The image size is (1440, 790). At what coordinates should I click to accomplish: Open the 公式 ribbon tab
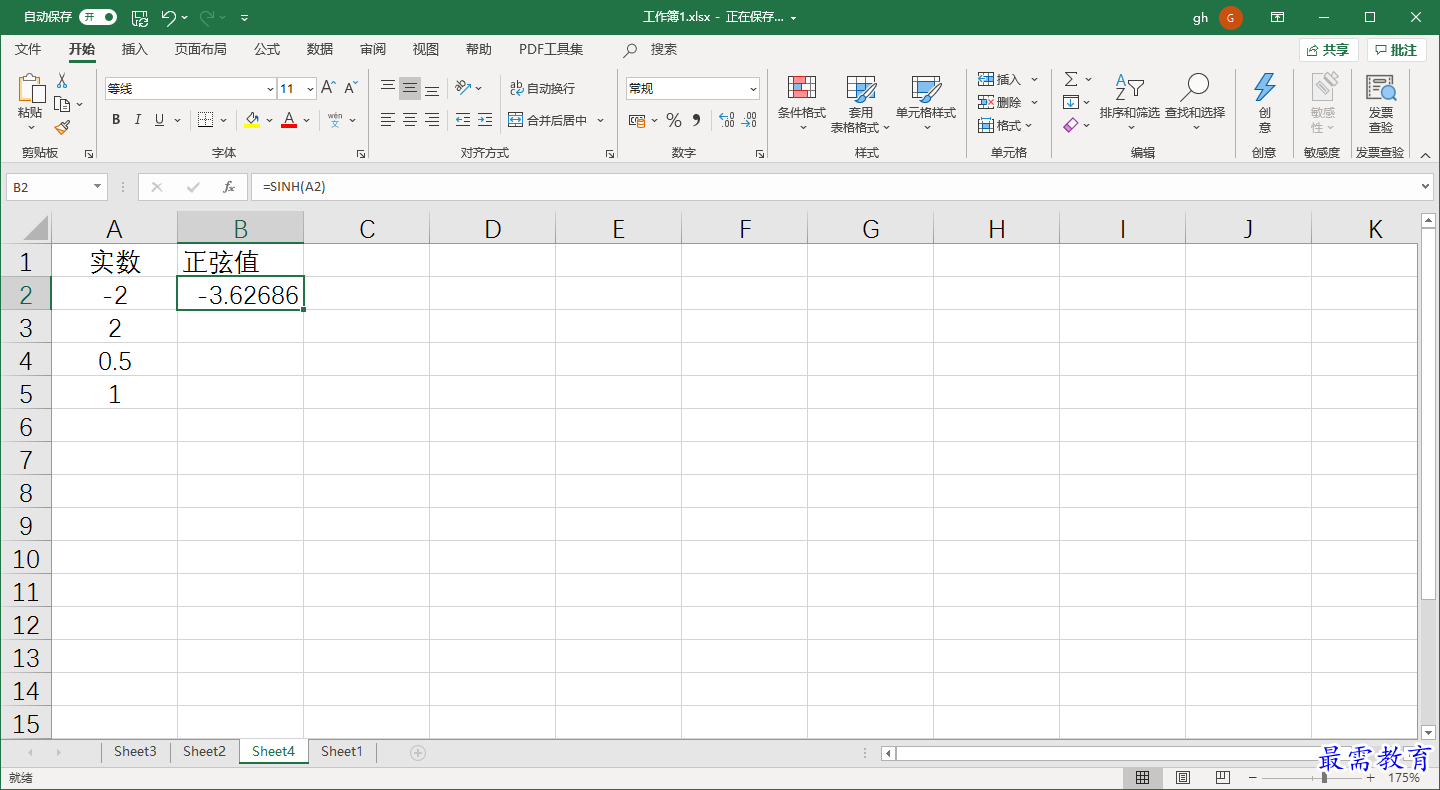267,49
